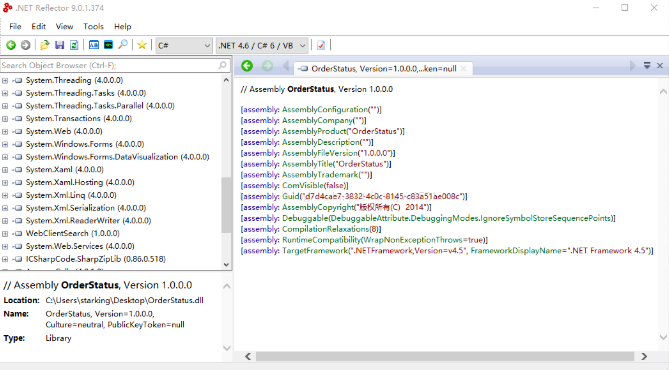Screen dimensions: 669x370
Task: Expand the System.Threading node
Action: 5,80
